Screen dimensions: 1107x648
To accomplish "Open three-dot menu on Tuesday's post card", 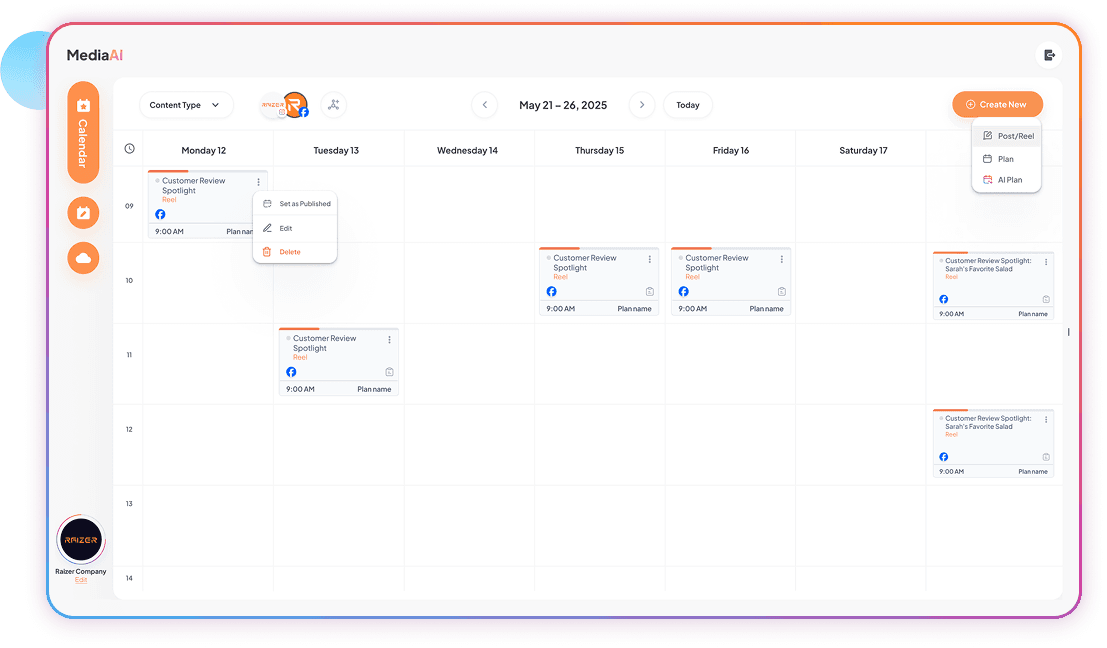I will 389,340.
